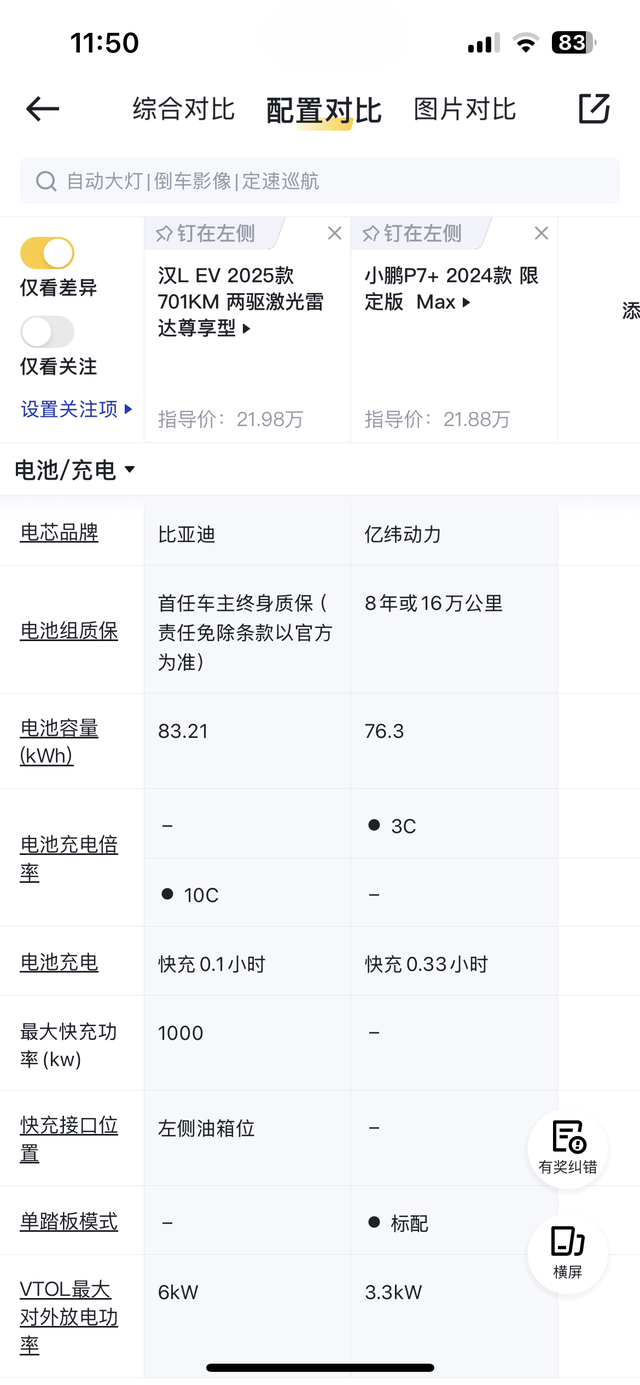The width and height of the screenshot is (640, 1385).
Task: Open 小鹏P7+ 2024款 model selector
Action: pos(452,288)
